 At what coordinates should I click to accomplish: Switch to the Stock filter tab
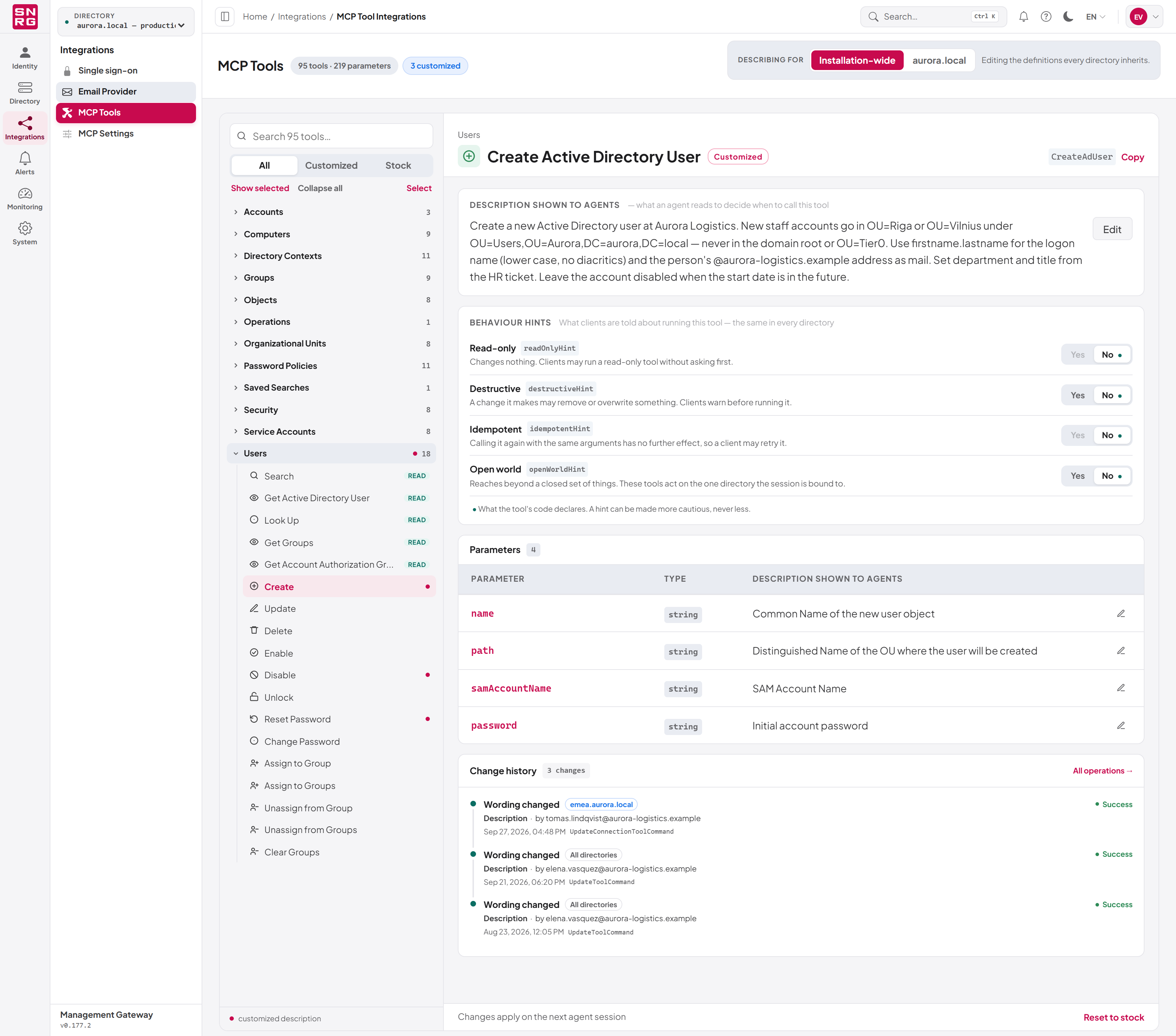[x=398, y=166]
